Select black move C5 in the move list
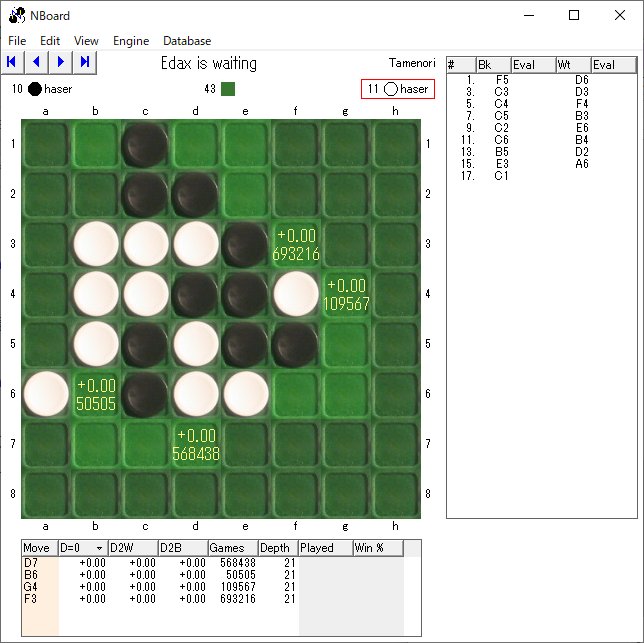This screenshot has width=644, height=643. [502, 116]
